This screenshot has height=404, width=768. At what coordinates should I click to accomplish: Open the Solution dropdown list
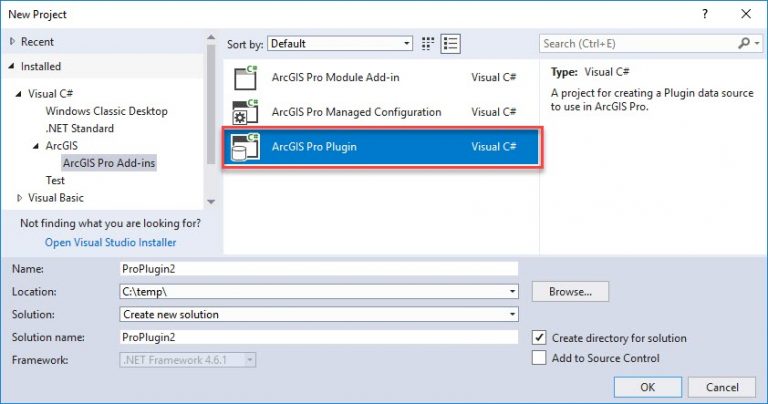pos(318,314)
